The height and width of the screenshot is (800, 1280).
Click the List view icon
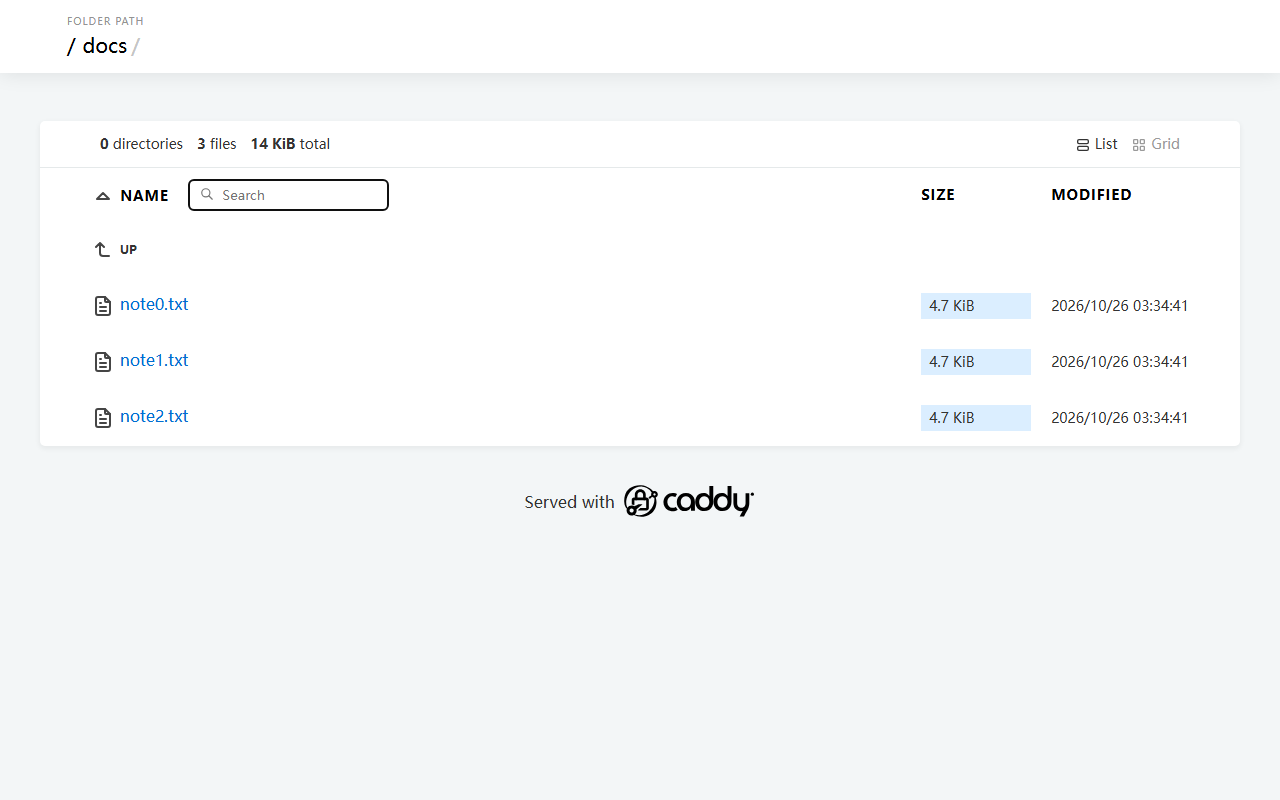coord(1083,145)
